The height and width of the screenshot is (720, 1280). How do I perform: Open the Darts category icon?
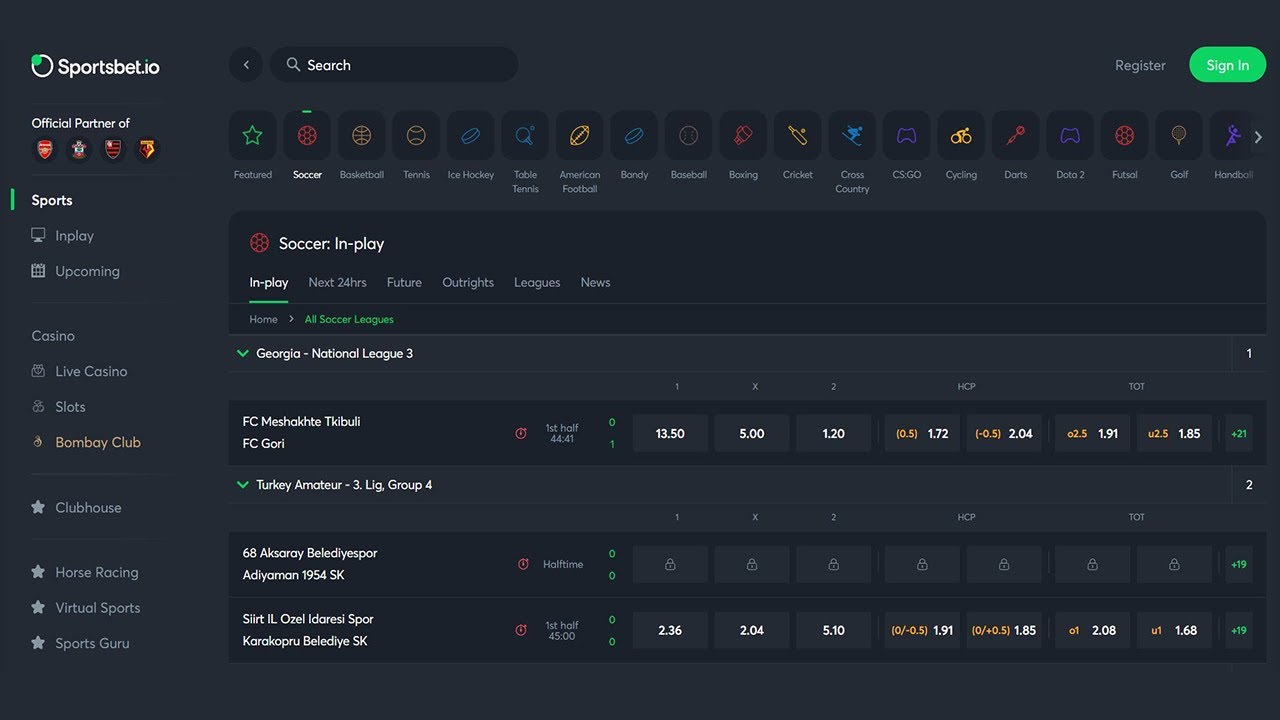tap(1016, 135)
